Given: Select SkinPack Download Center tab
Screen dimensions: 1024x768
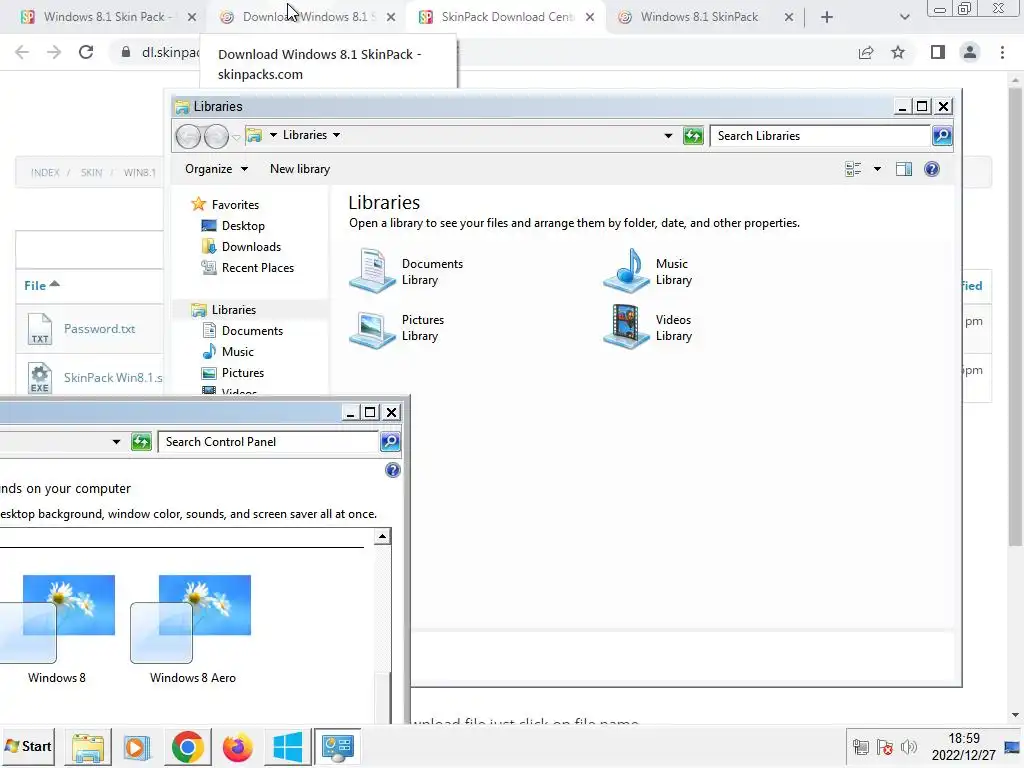Looking at the screenshot, I should click(x=504, y=18).
